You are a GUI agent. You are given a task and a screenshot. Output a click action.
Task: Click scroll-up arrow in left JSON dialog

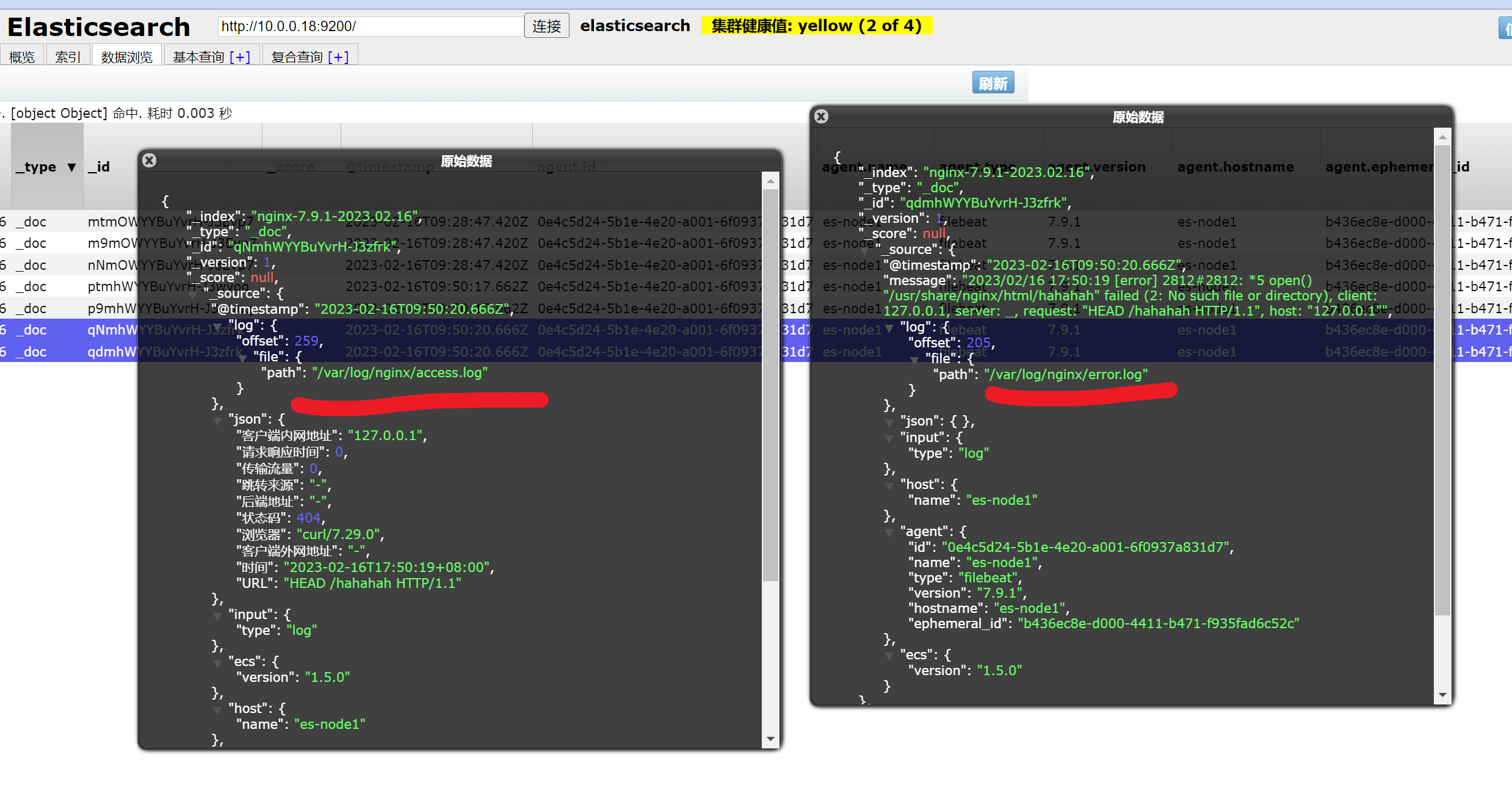tap(770, 181)
